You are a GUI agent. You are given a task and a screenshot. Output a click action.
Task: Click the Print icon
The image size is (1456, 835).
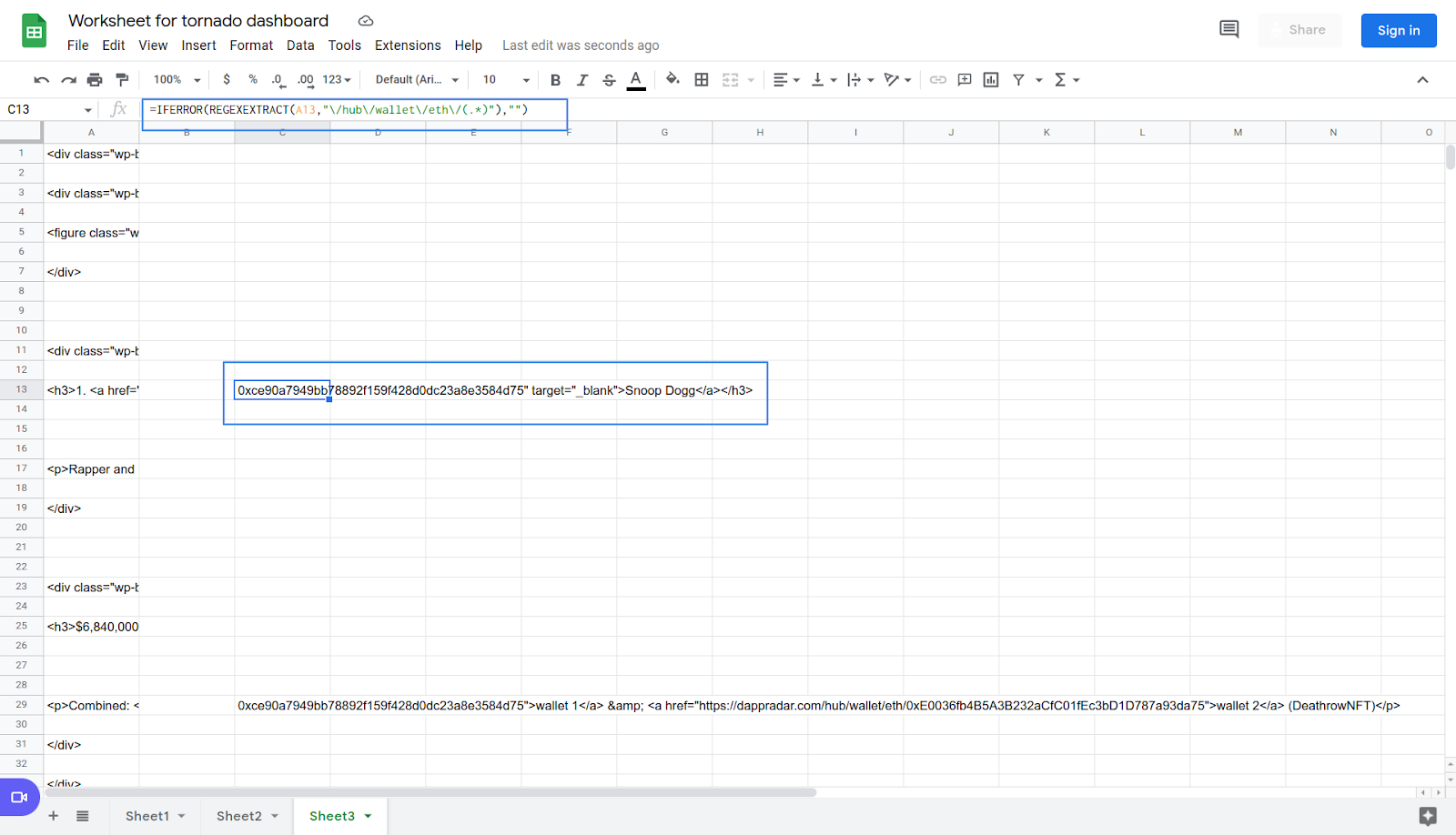(x=95, y=80)
